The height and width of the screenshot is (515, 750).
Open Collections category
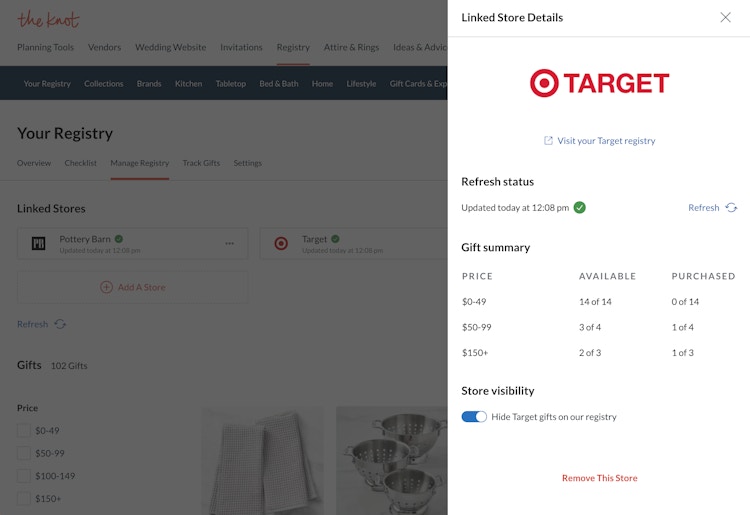pos(103,84)
